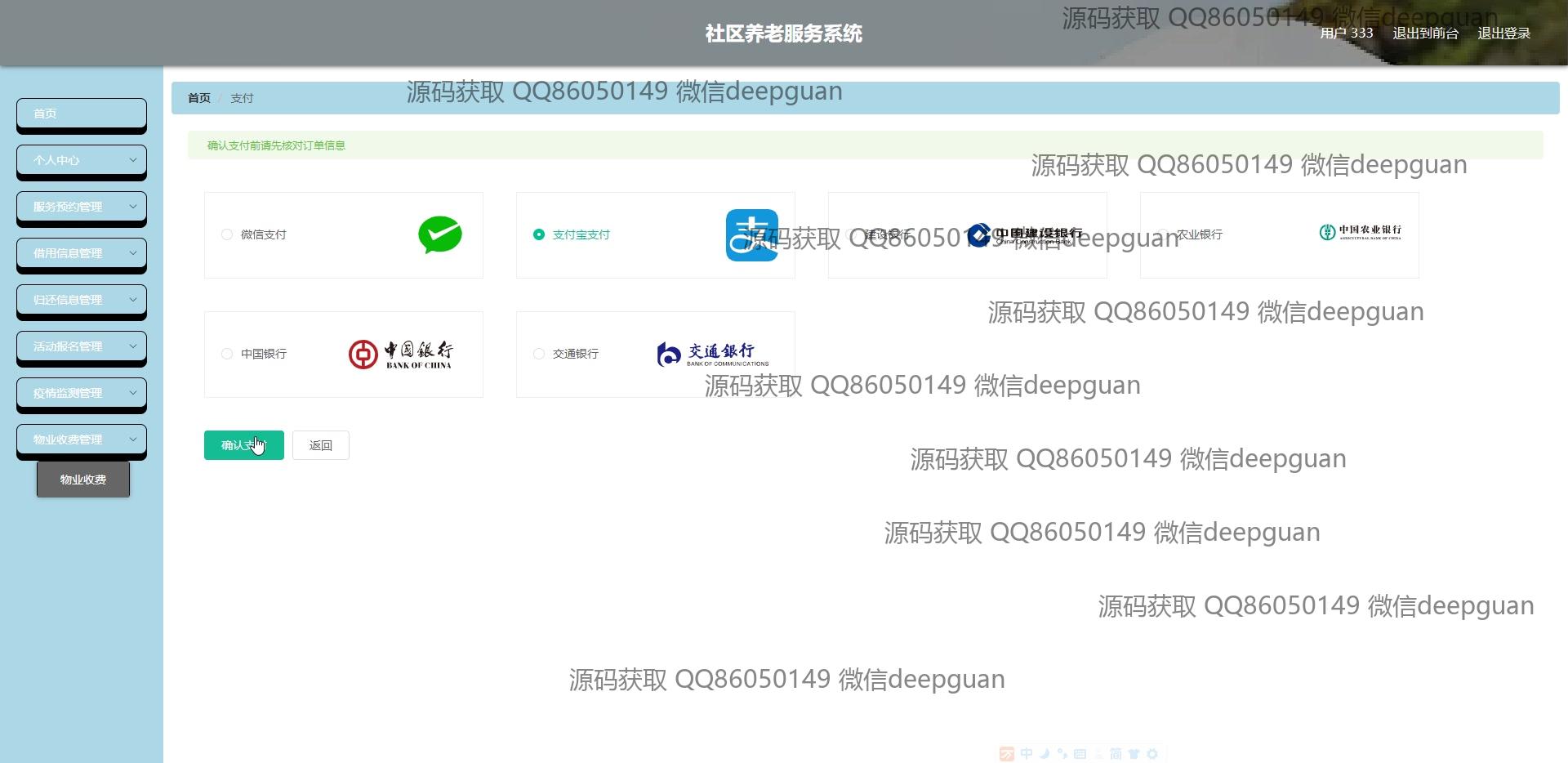Click the Agricultural Bank of China logo
This screenshot has width=1568, height=763.
pos(1360,233)
